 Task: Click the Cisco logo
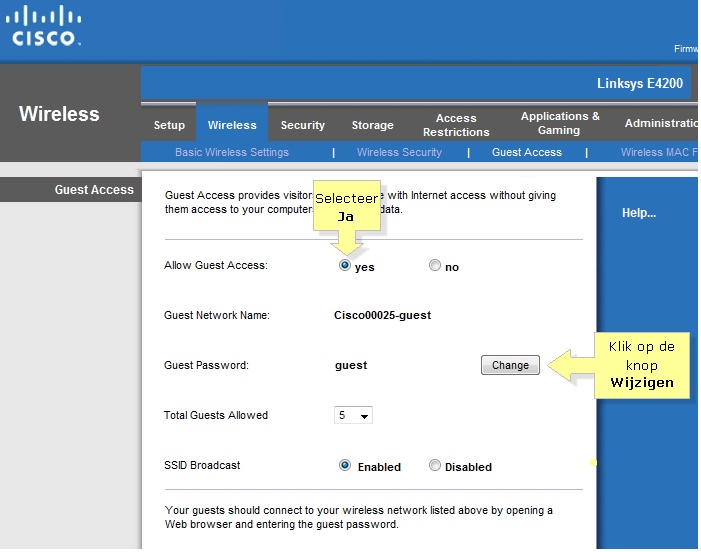click(x=43, y=25)
